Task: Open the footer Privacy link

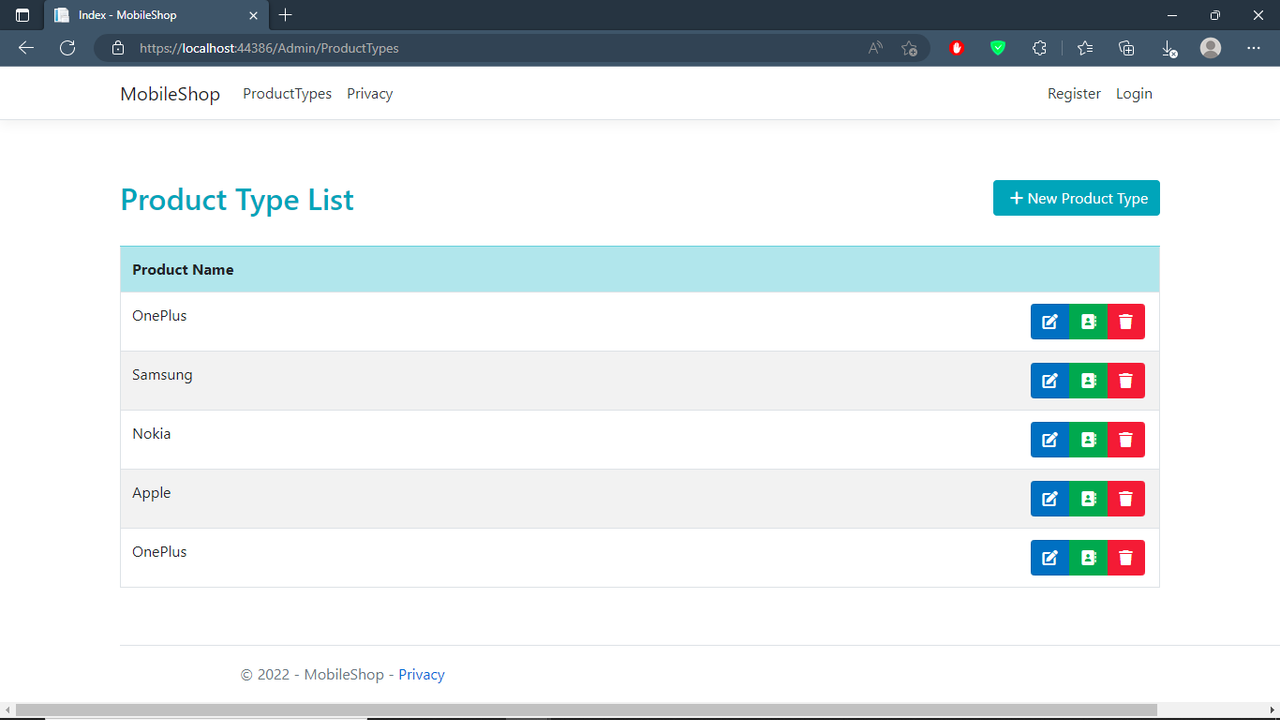Action: click(x=421, y=675)
